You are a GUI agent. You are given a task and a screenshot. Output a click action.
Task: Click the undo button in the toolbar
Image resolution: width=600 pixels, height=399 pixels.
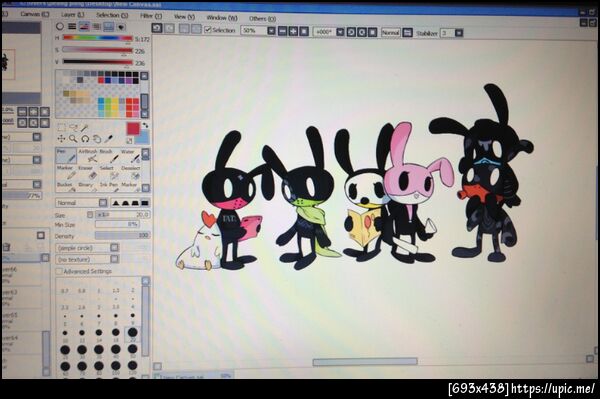pos(157,28)
